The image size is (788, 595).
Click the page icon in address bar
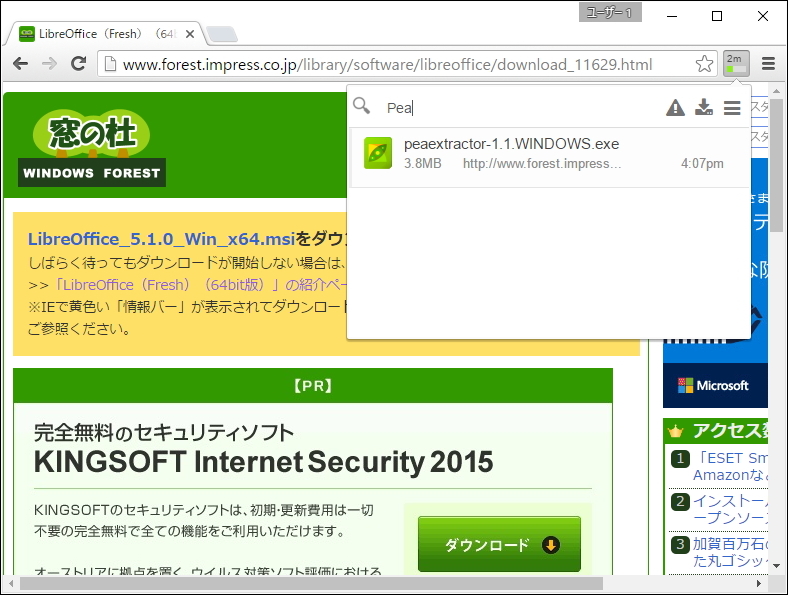click(110, 64)
